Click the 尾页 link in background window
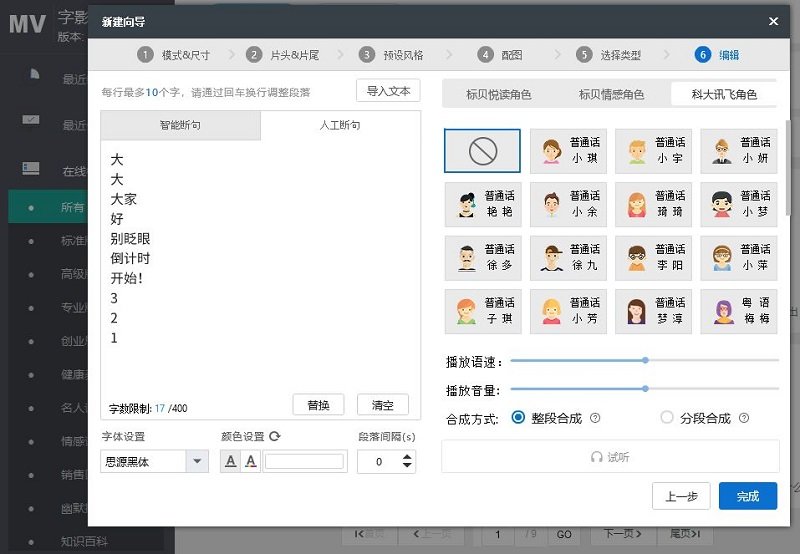Viewport: 800px width, 554px height. (685, 534)
